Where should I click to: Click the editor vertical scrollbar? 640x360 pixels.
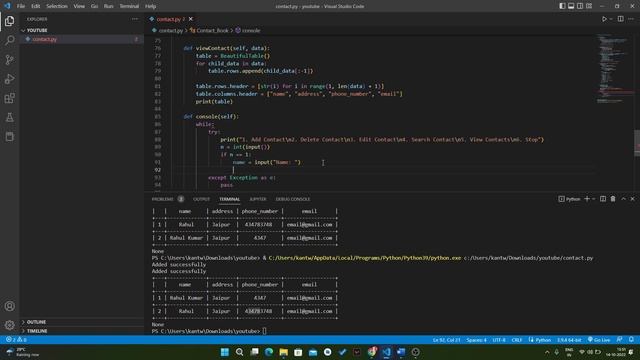[x=637, y=112]
